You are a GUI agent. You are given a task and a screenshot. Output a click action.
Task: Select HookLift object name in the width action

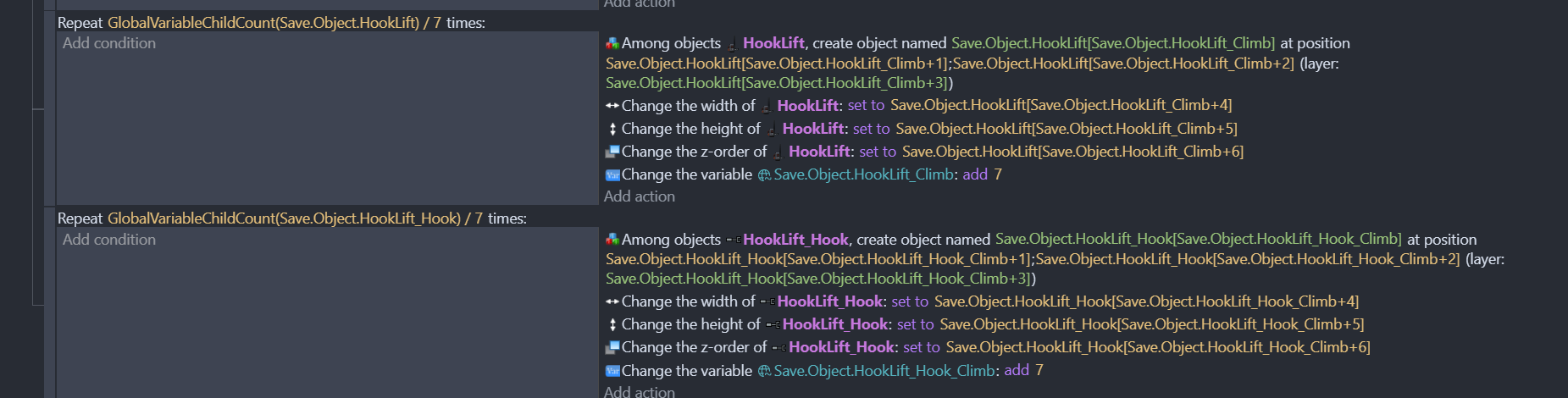(807, 106)
